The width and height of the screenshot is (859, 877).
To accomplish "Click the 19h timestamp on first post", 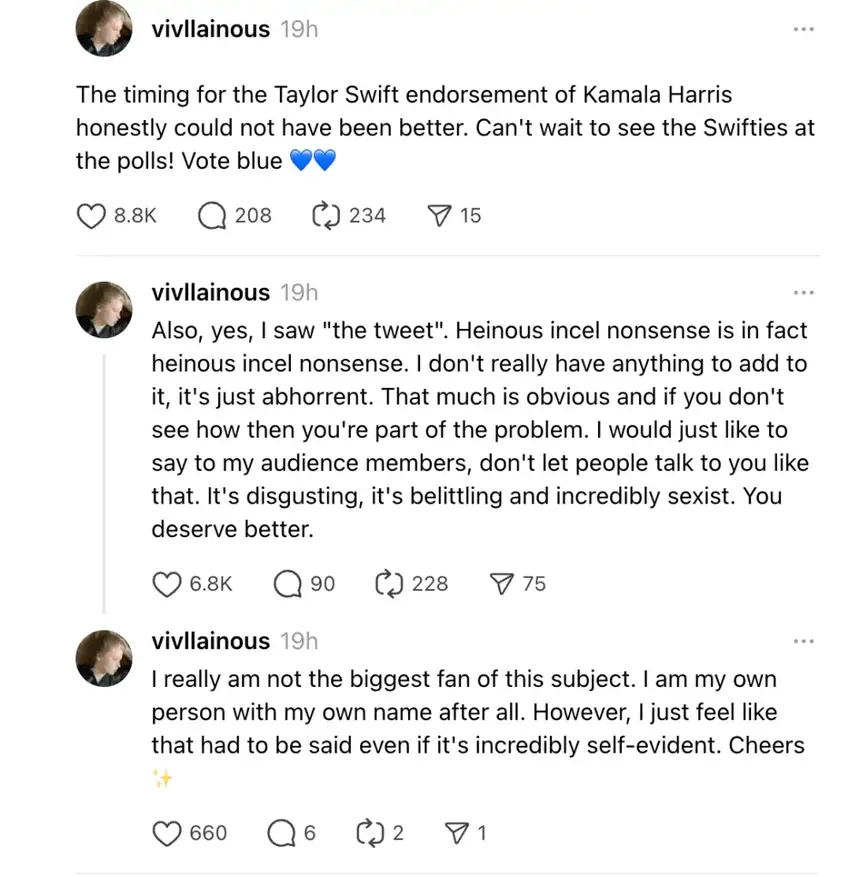I will [299, 29].
